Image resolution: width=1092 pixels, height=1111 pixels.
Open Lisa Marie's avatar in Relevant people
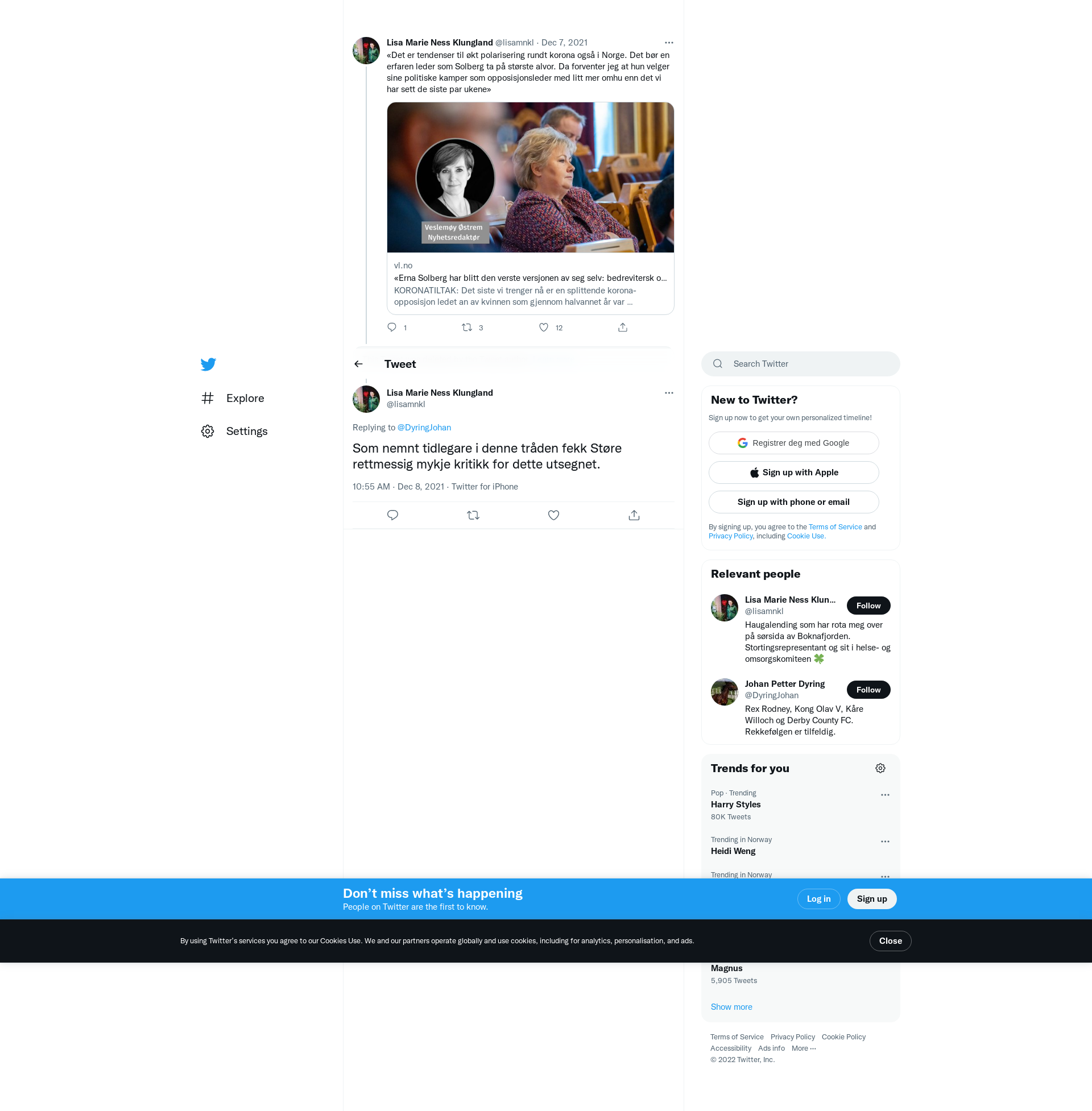tap(725, 608)
